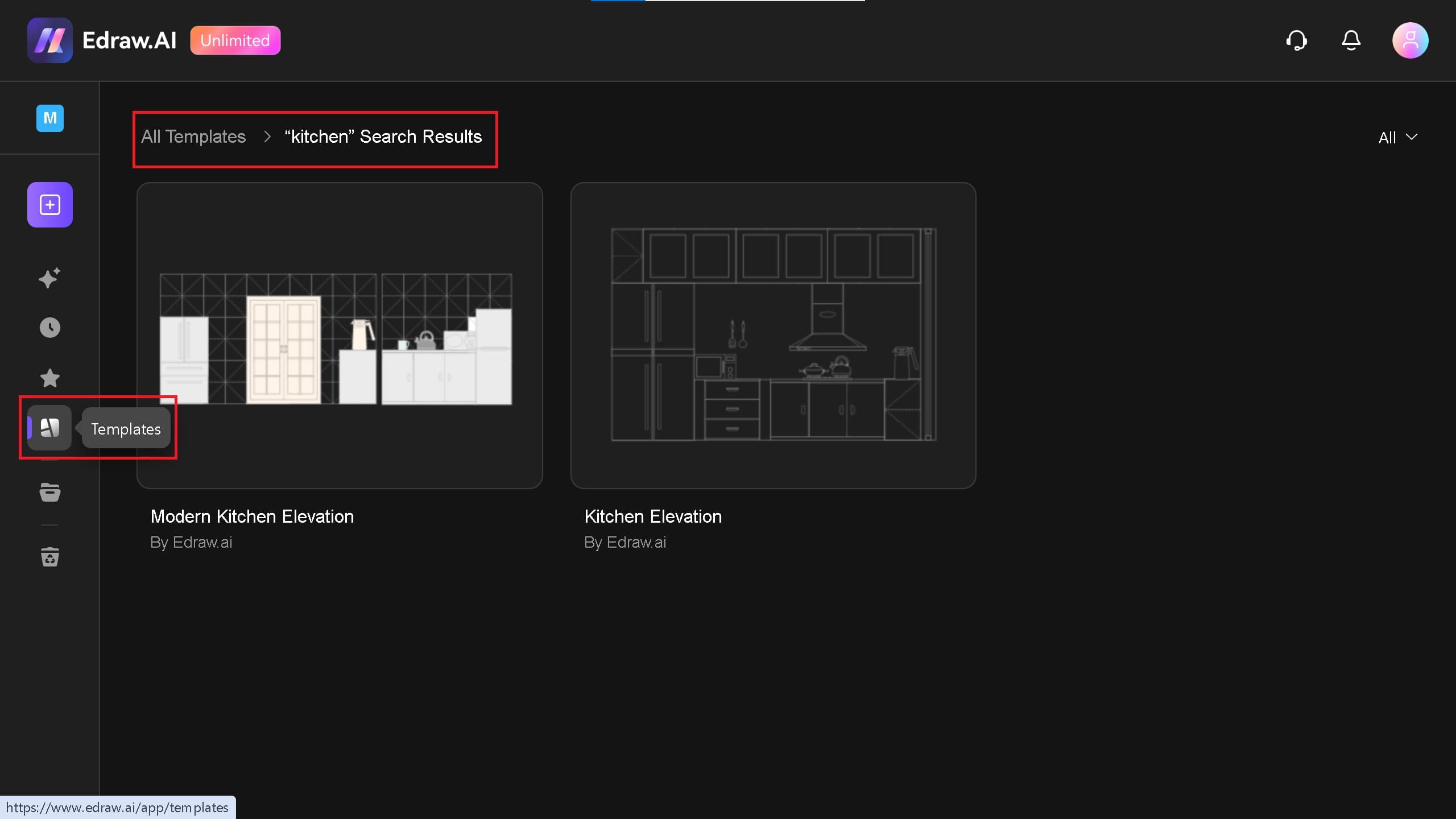The width and height of the screenshot is (1456, 819).
Task: Click By Edraw.ai under Kitchen Elevation
Action: [625, 543]
